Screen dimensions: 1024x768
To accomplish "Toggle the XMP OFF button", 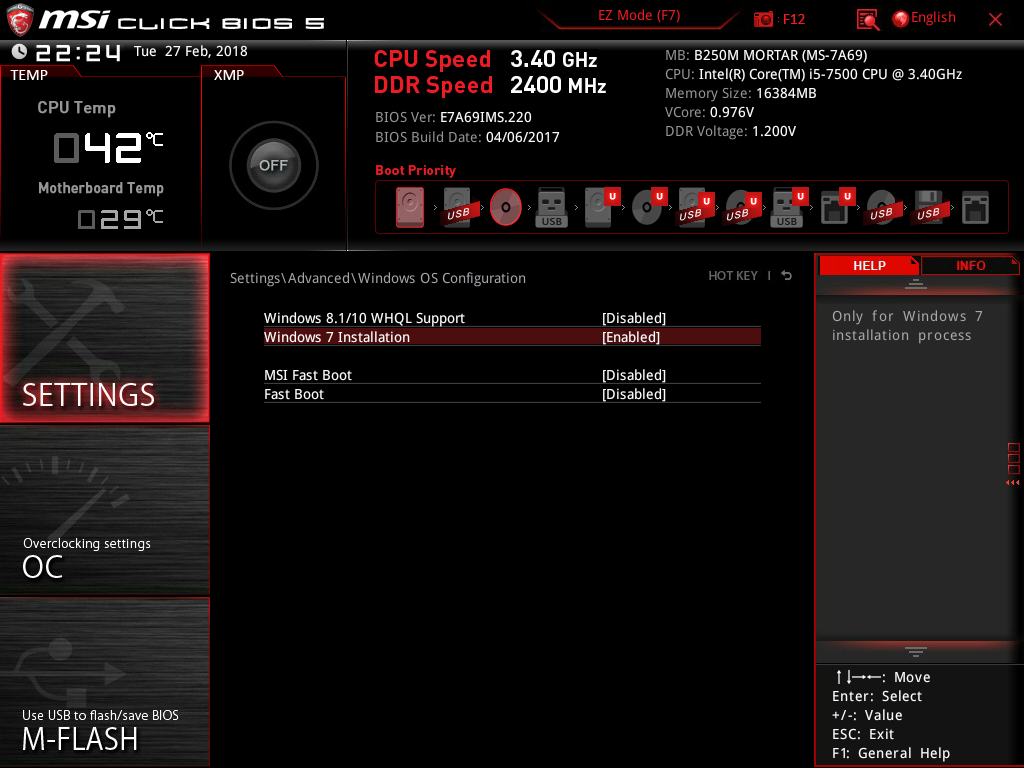I will click(x=273, y=165).
